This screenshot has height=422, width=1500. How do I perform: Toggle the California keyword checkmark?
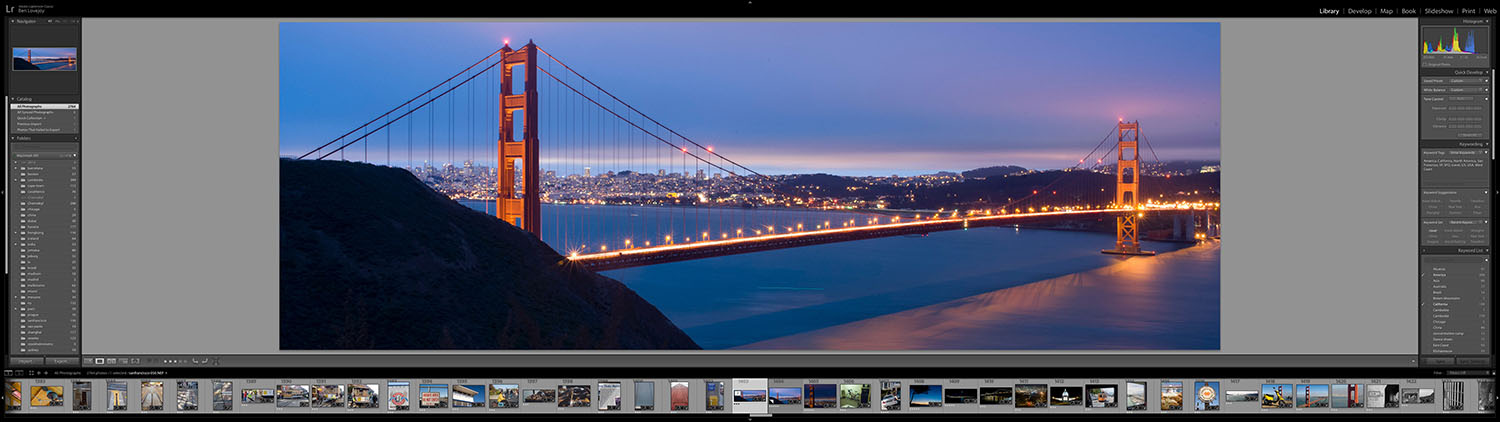tap(1424, 304)
